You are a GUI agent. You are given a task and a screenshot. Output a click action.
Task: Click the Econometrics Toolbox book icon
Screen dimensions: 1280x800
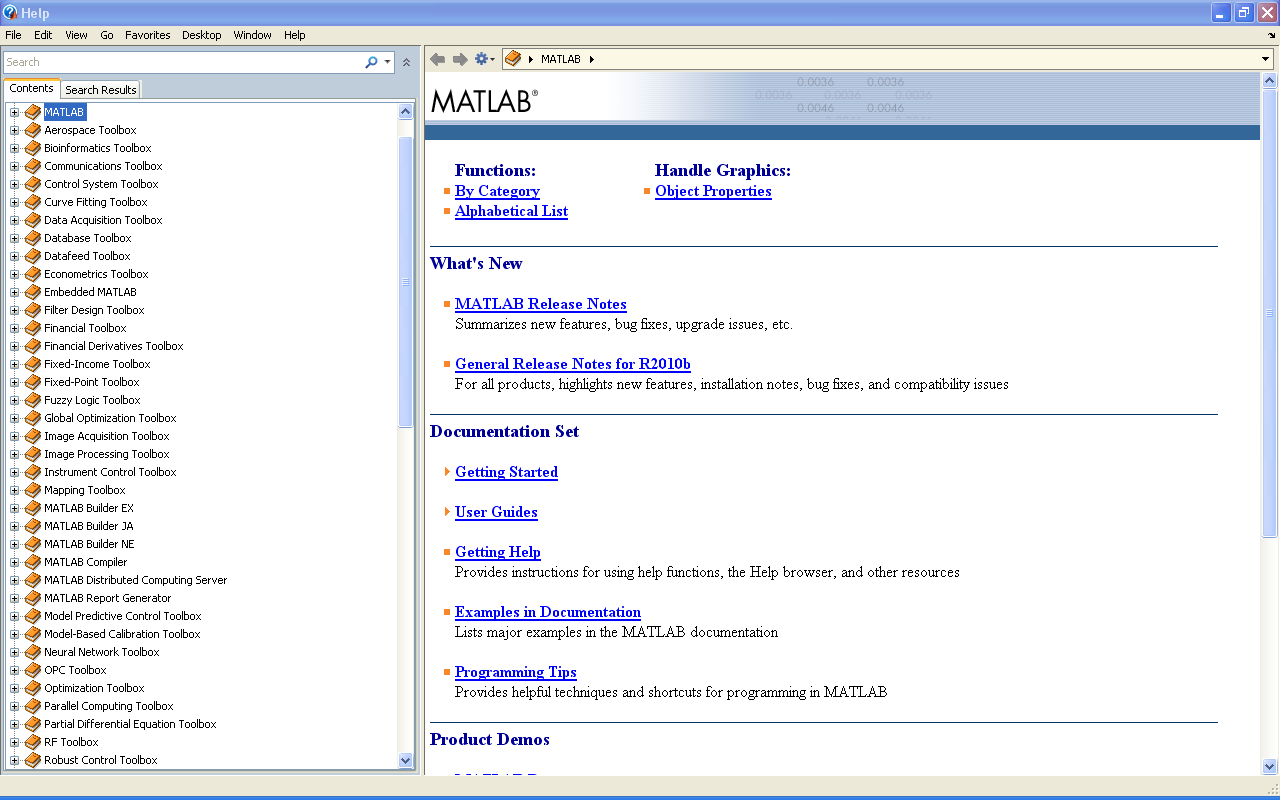point(33,274)
